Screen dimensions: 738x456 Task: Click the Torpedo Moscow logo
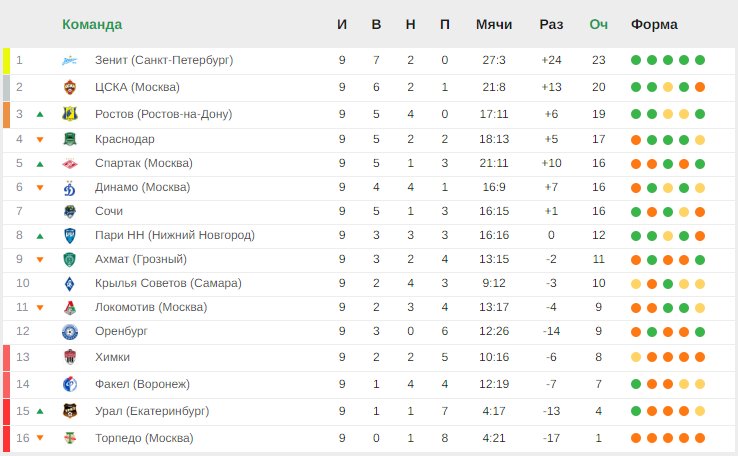click(70, 438)
